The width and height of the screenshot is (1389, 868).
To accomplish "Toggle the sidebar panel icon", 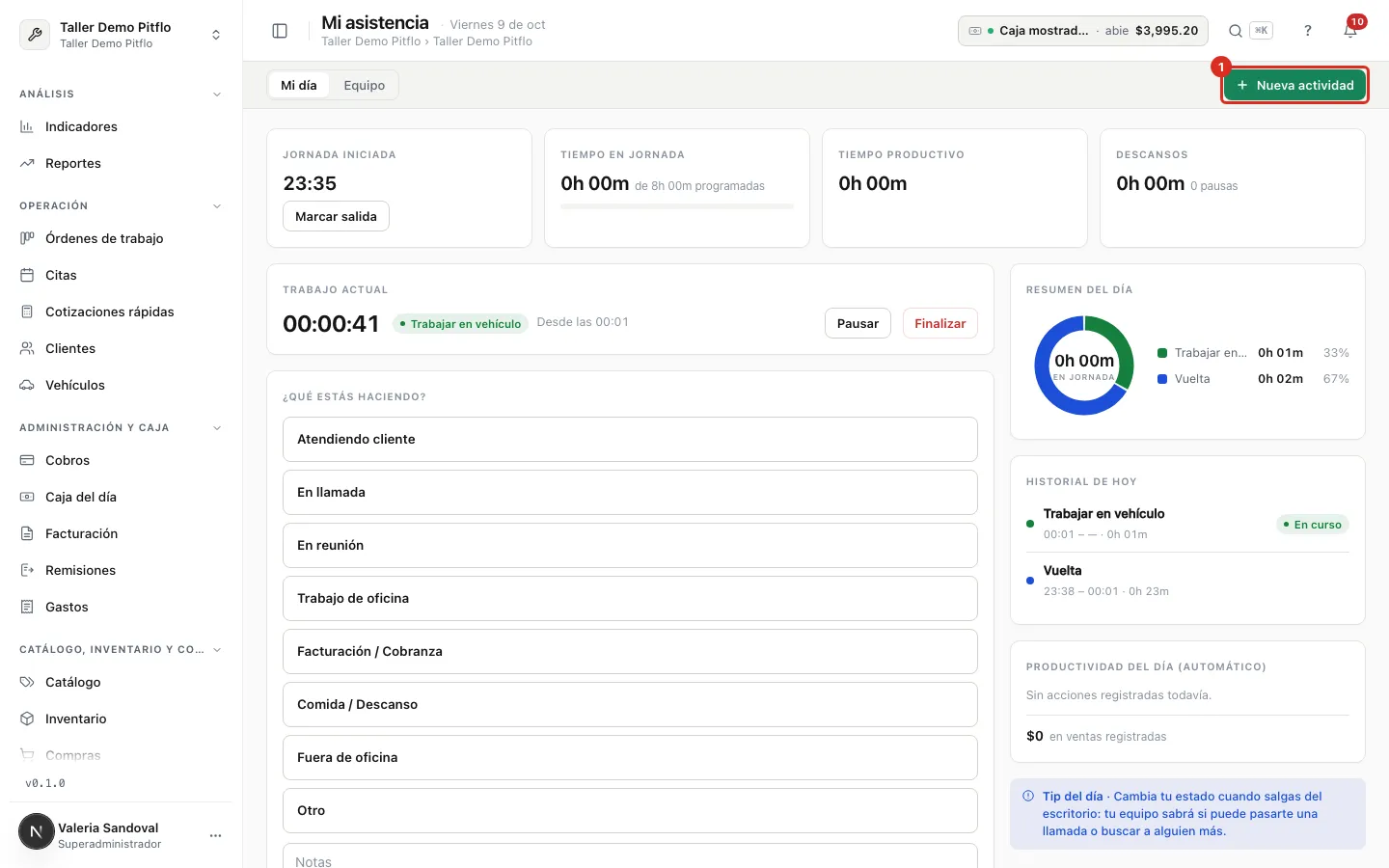I will click(x=280, y=31).
